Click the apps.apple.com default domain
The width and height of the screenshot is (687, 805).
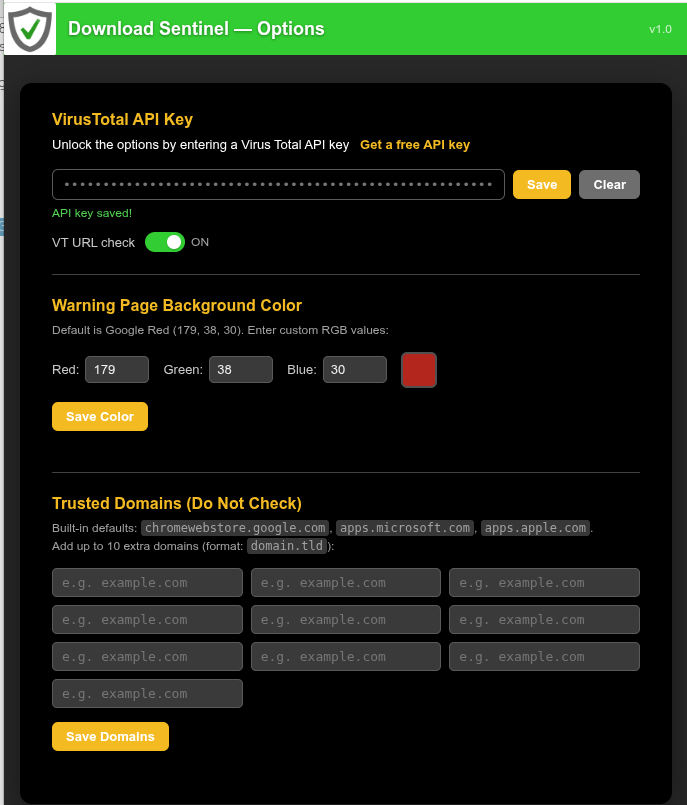tap(536, 528)
